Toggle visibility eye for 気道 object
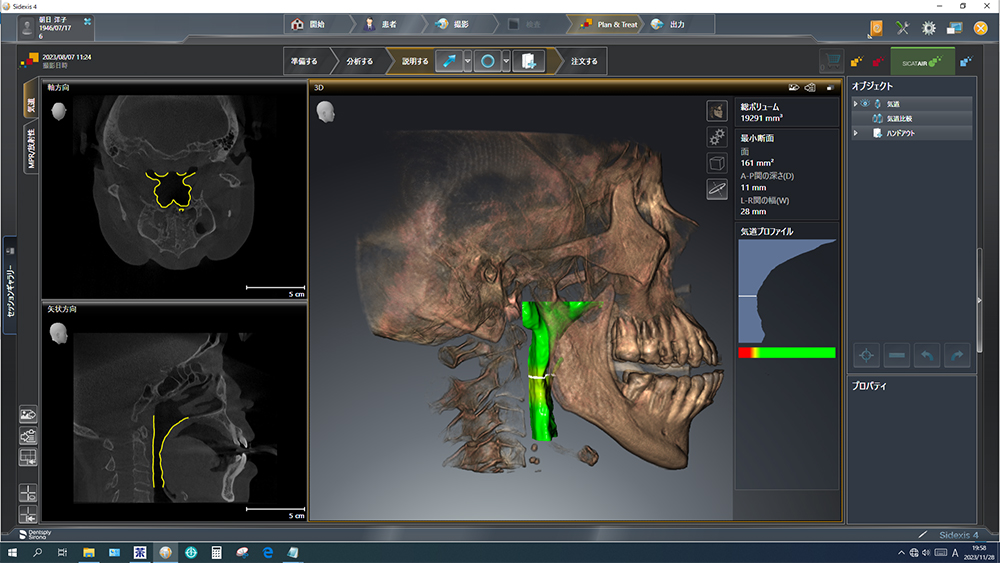Screen dimensions: 1000x563 pos(866,103)
